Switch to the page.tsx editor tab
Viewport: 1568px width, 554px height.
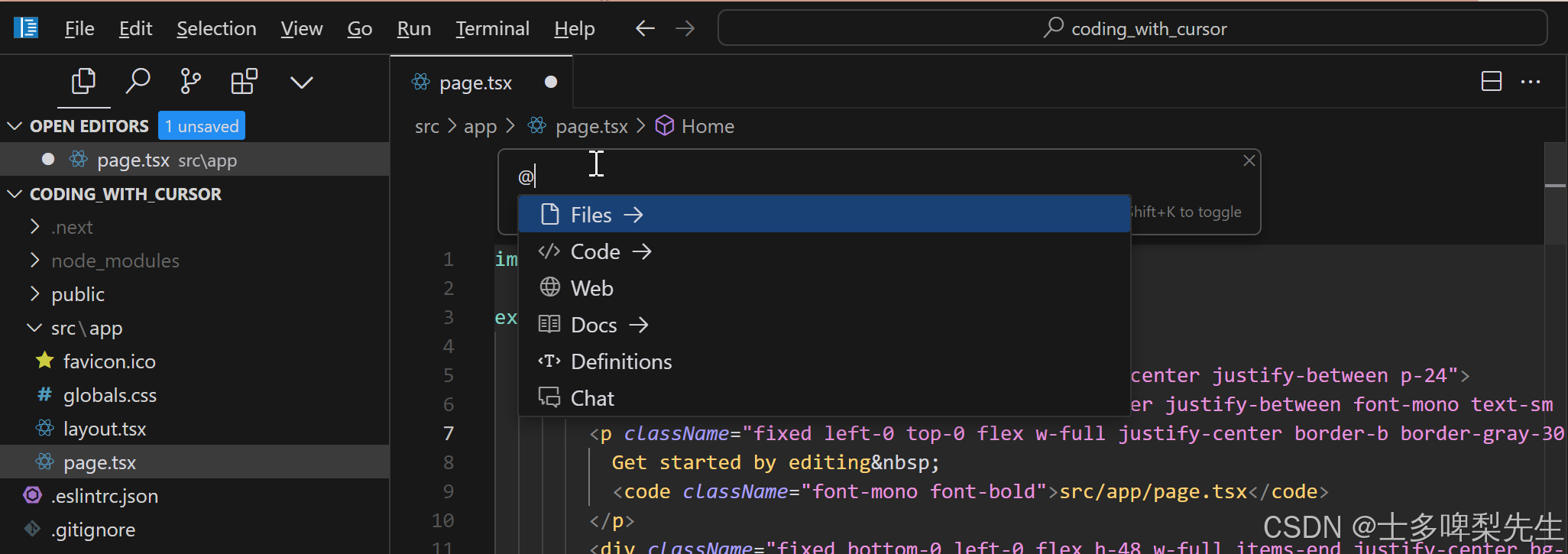(x=481, y=82)
